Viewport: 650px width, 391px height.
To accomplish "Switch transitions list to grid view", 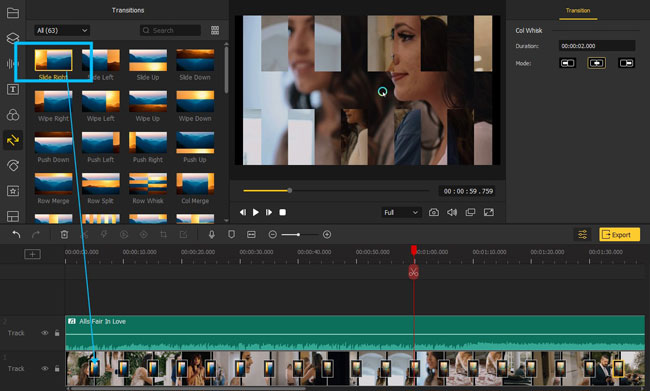I will coord(215,30).
